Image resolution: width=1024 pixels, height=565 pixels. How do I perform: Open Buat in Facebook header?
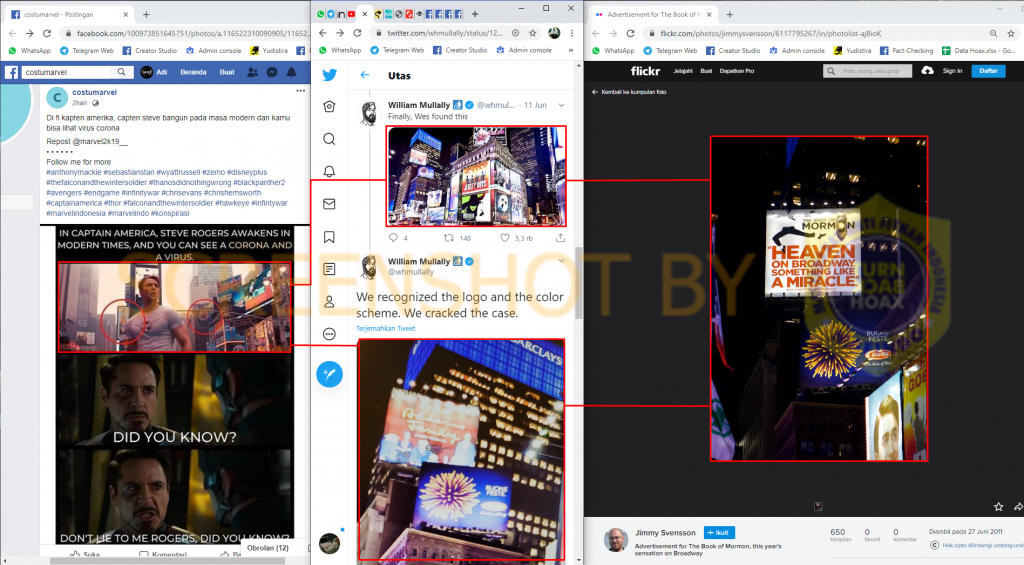point(227,72)
